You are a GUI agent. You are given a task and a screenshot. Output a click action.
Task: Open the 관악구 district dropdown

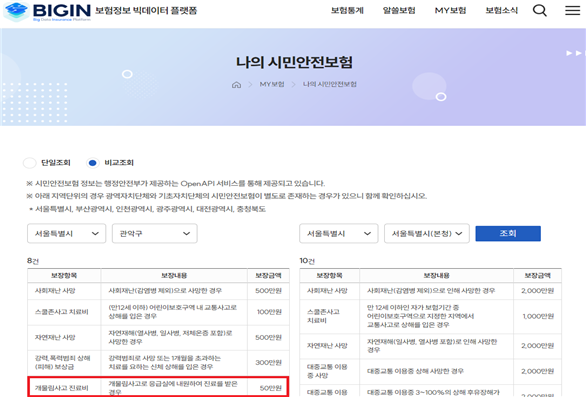pos(155,234)
